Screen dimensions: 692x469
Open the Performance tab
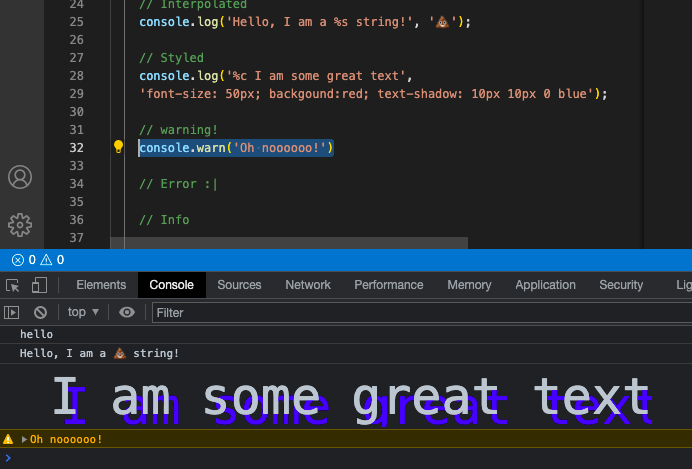point(388,285)
